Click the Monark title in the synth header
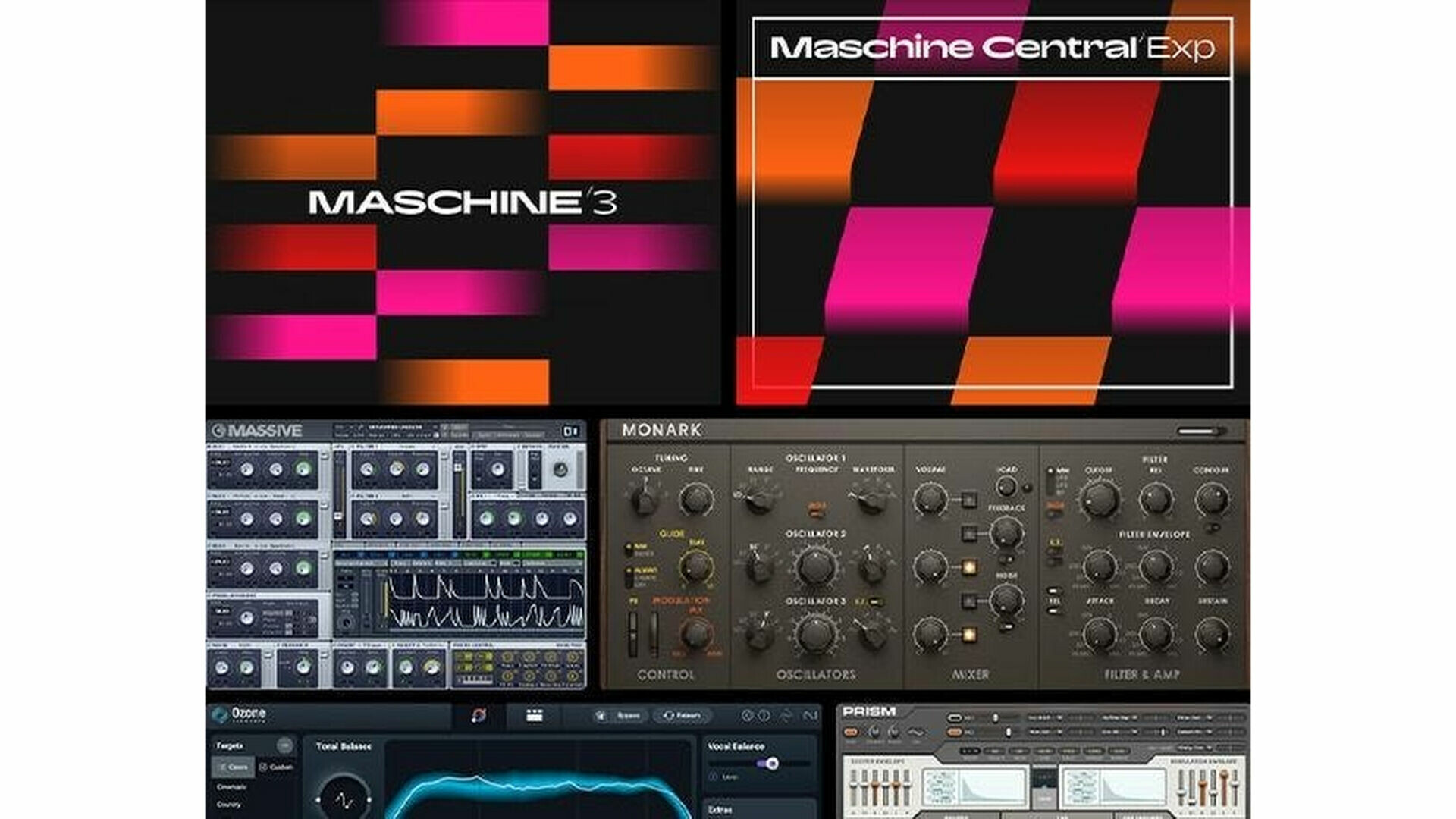This screenshot has height=819, width=1456. coord(661,430)
